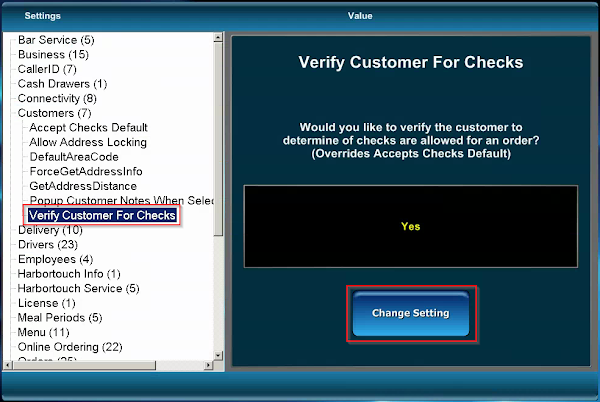Select the Employees category
The height and width of the screenshot is (402, 600).
(55, 259)
